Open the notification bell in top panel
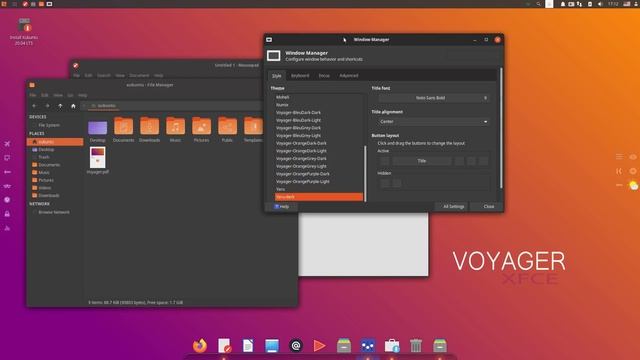 tap(562, 4)
